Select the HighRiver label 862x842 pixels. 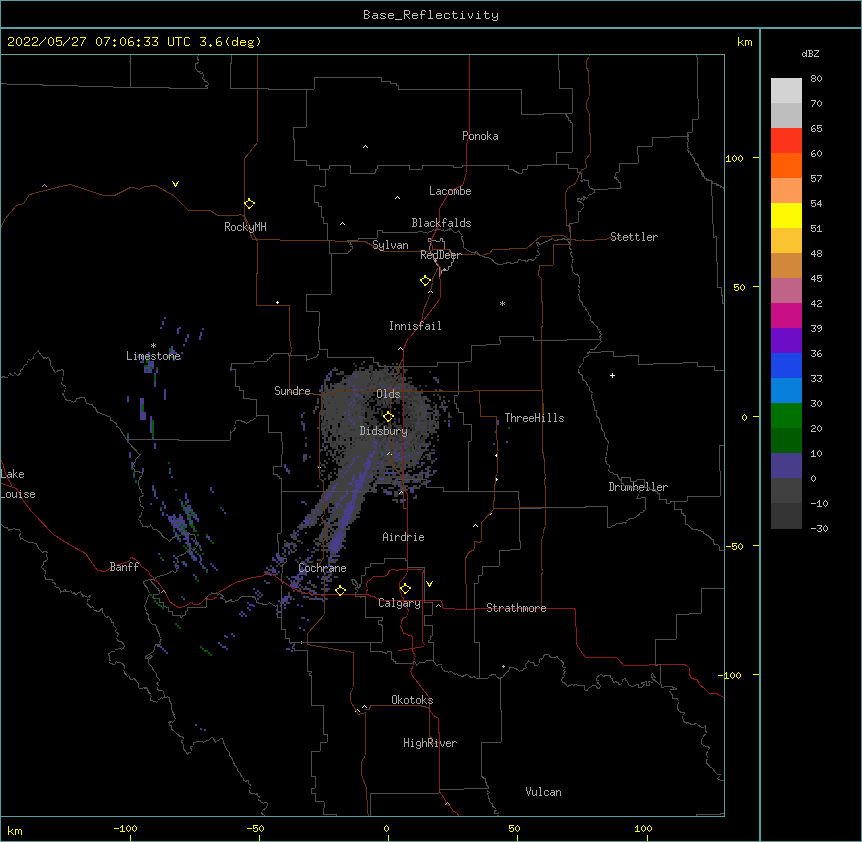(x=430, y=743)
